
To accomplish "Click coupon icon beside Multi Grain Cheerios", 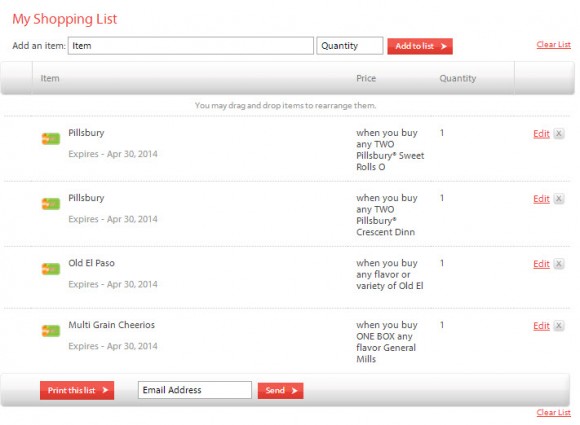I will click(x=51, y=331).
